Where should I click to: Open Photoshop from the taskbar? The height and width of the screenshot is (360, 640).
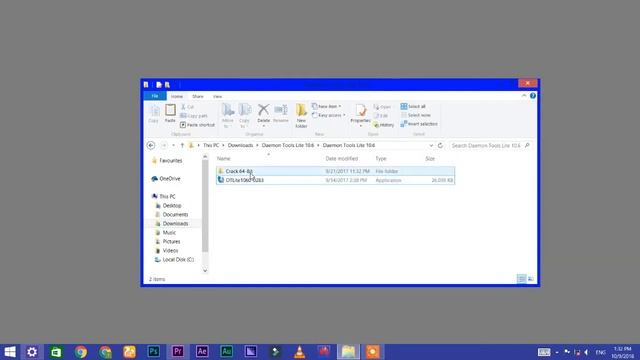pos(153,352)
